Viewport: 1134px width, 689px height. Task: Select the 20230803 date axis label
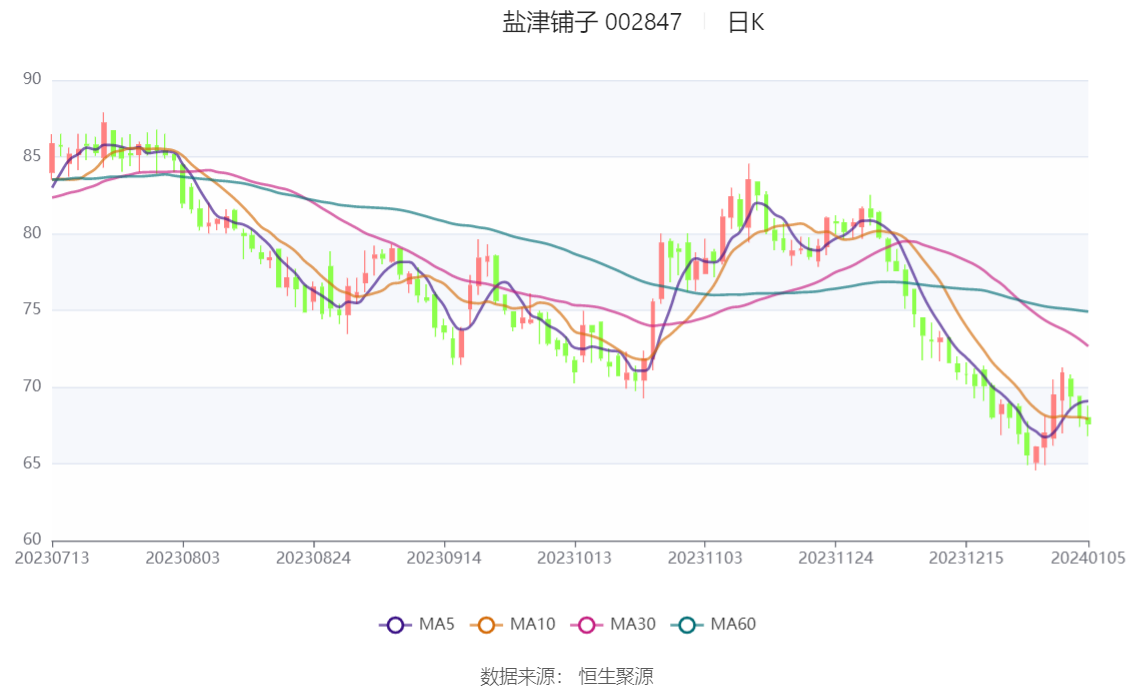click(182, 558)
